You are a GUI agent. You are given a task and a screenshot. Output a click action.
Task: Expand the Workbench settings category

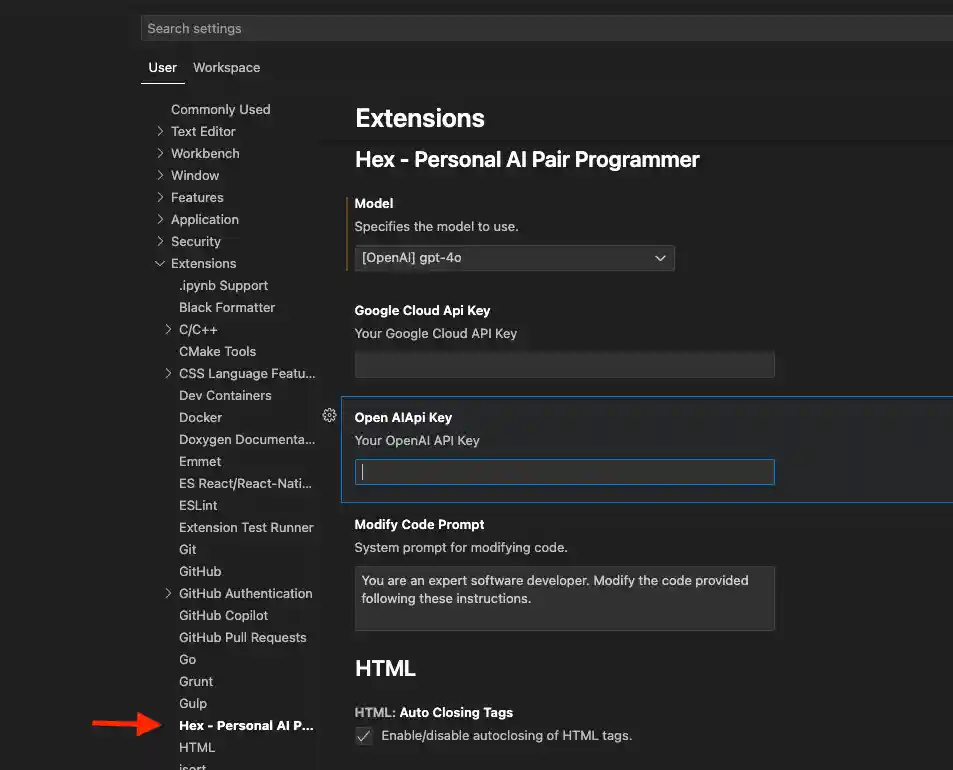205,153
